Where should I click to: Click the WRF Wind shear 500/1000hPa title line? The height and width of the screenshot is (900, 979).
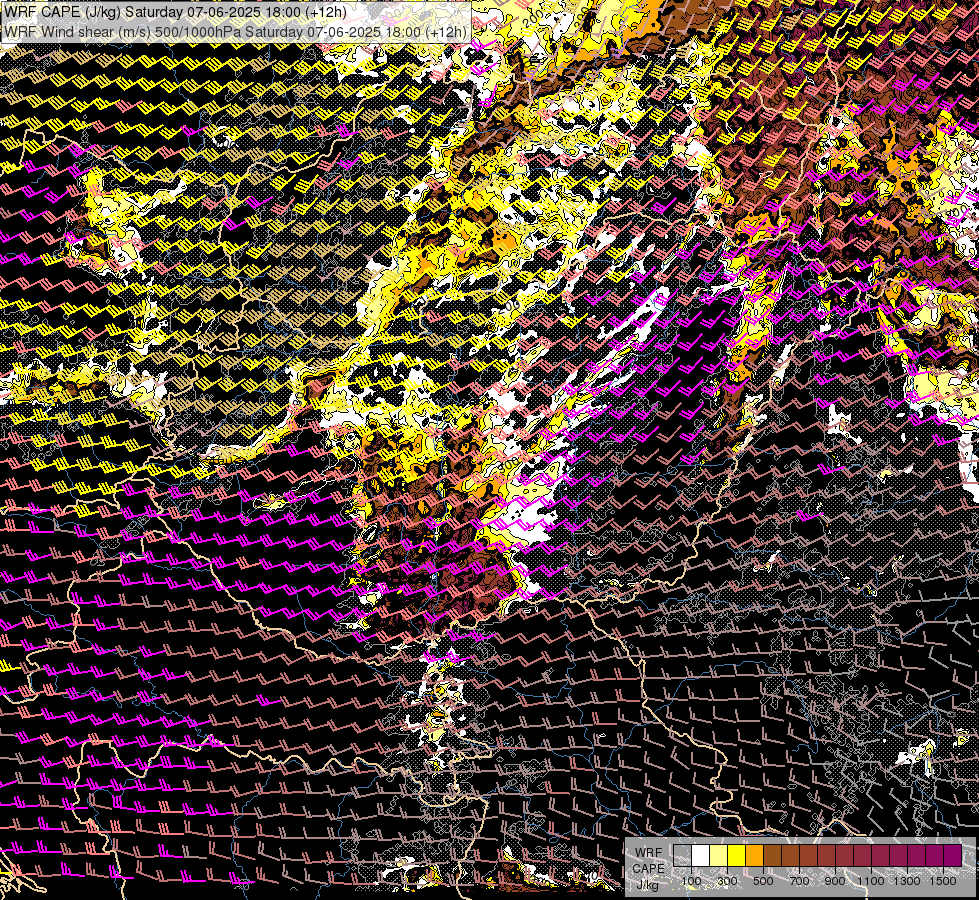coord(235,31)
